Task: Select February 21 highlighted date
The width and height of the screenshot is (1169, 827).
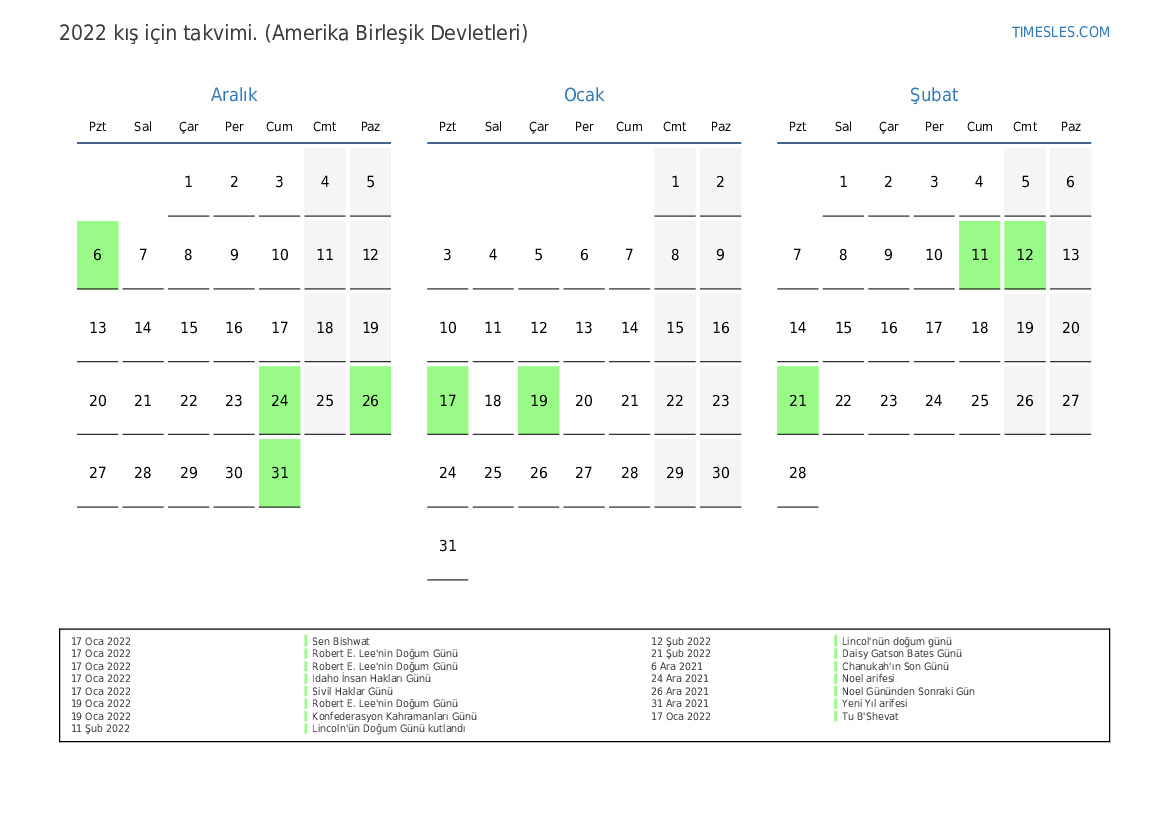Action: tap(797, 400)
